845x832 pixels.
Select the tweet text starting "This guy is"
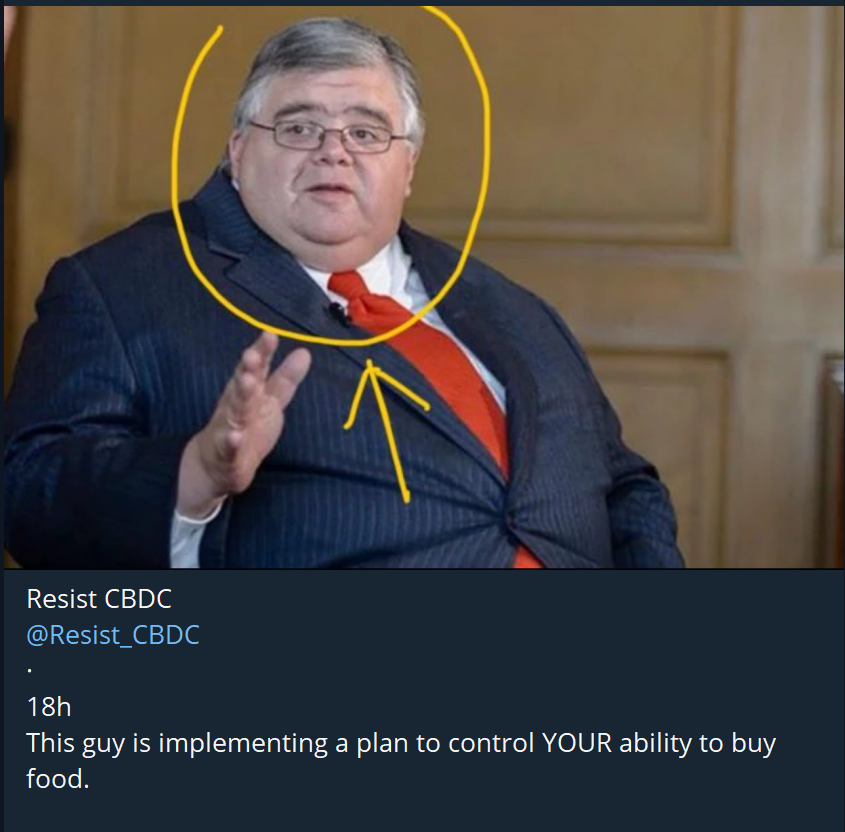point(401,761)
